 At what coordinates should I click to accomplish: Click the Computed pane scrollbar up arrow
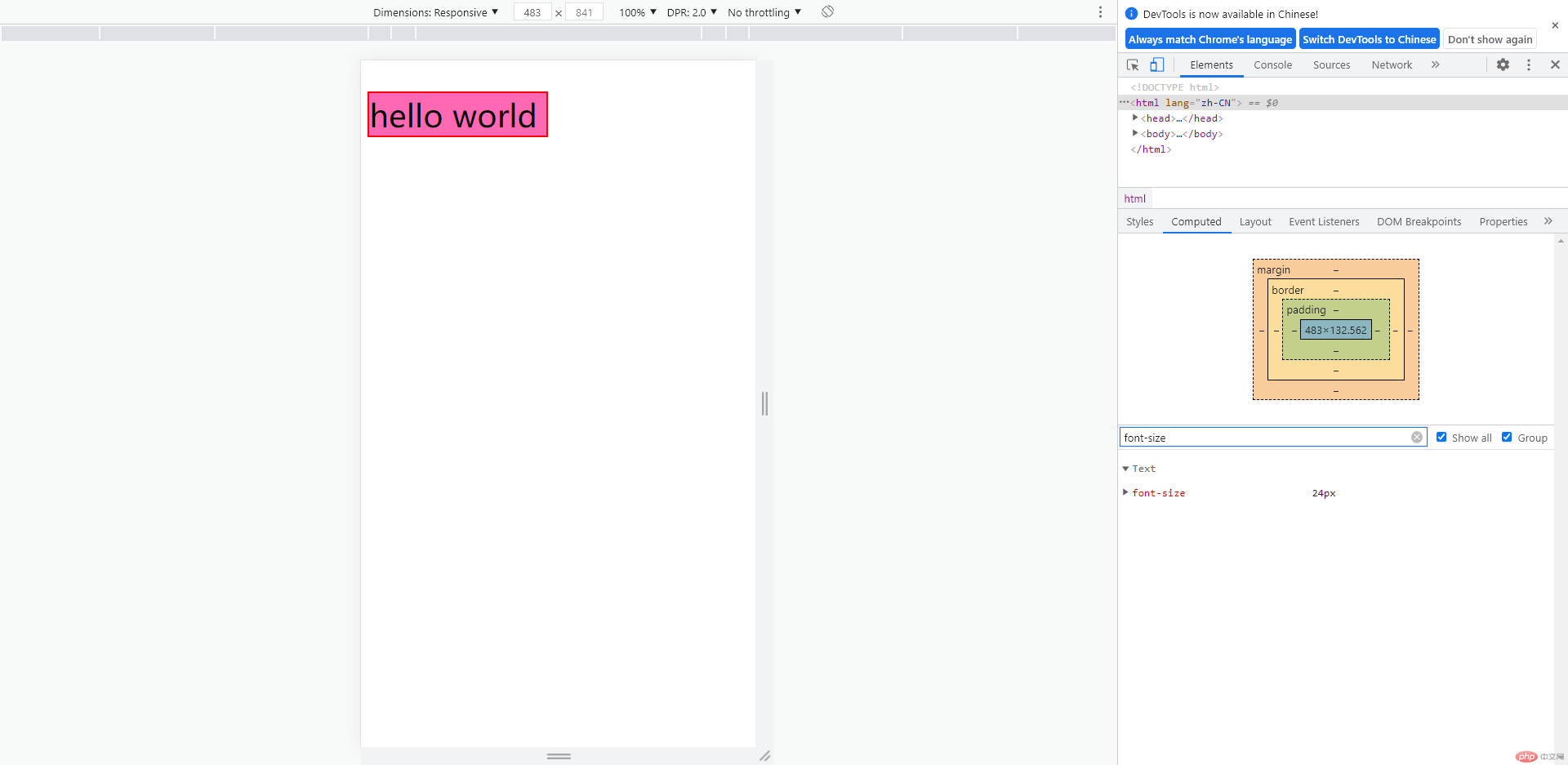(x=1561, y=241)
